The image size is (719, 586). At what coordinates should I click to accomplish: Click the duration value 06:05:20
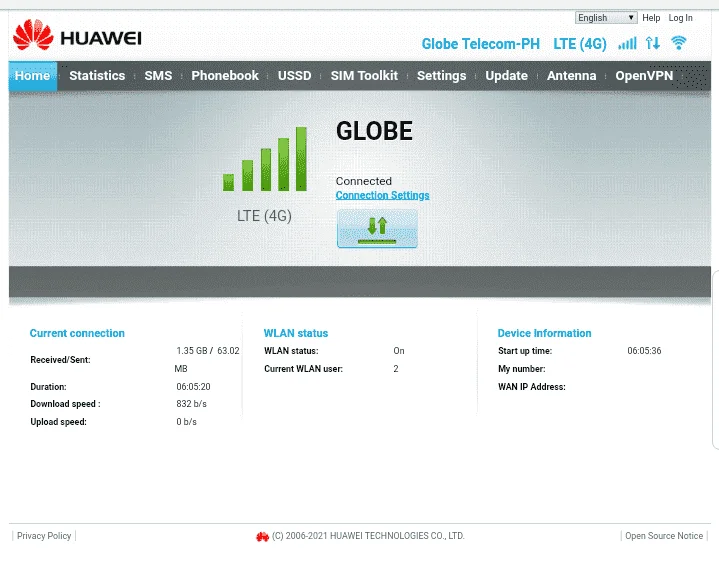click(194, 387)
